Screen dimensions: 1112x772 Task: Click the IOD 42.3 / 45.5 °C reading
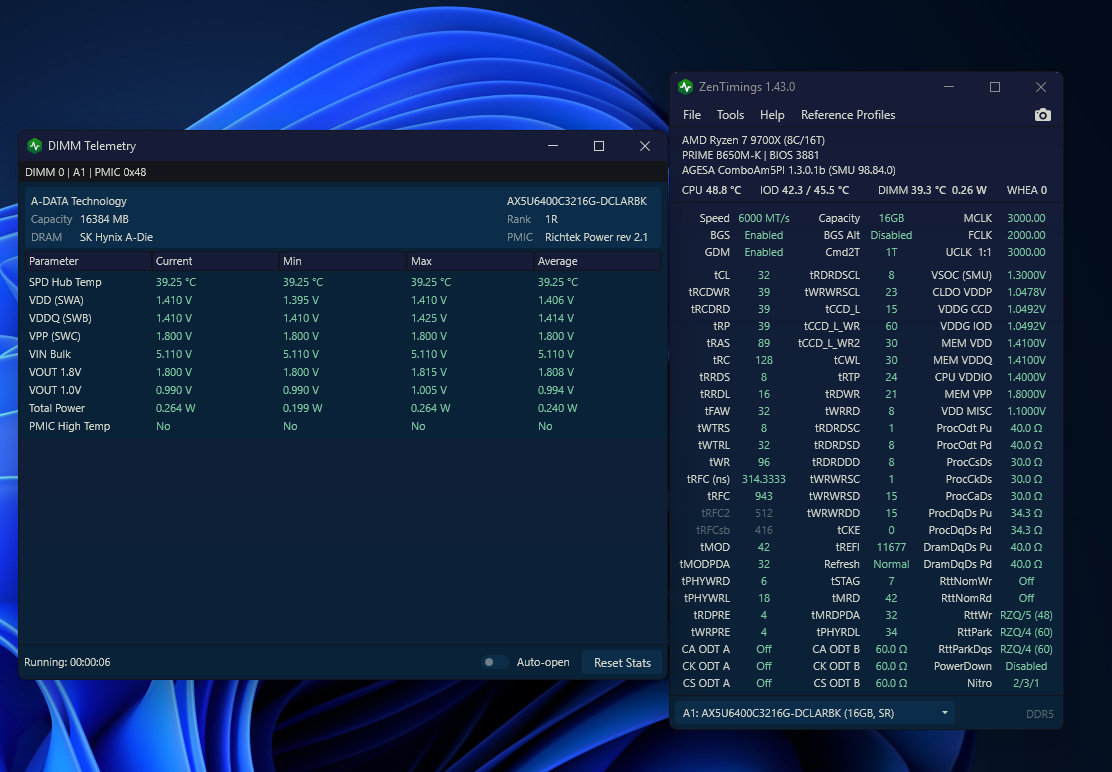pyautogui.click(x=804, y=190)
